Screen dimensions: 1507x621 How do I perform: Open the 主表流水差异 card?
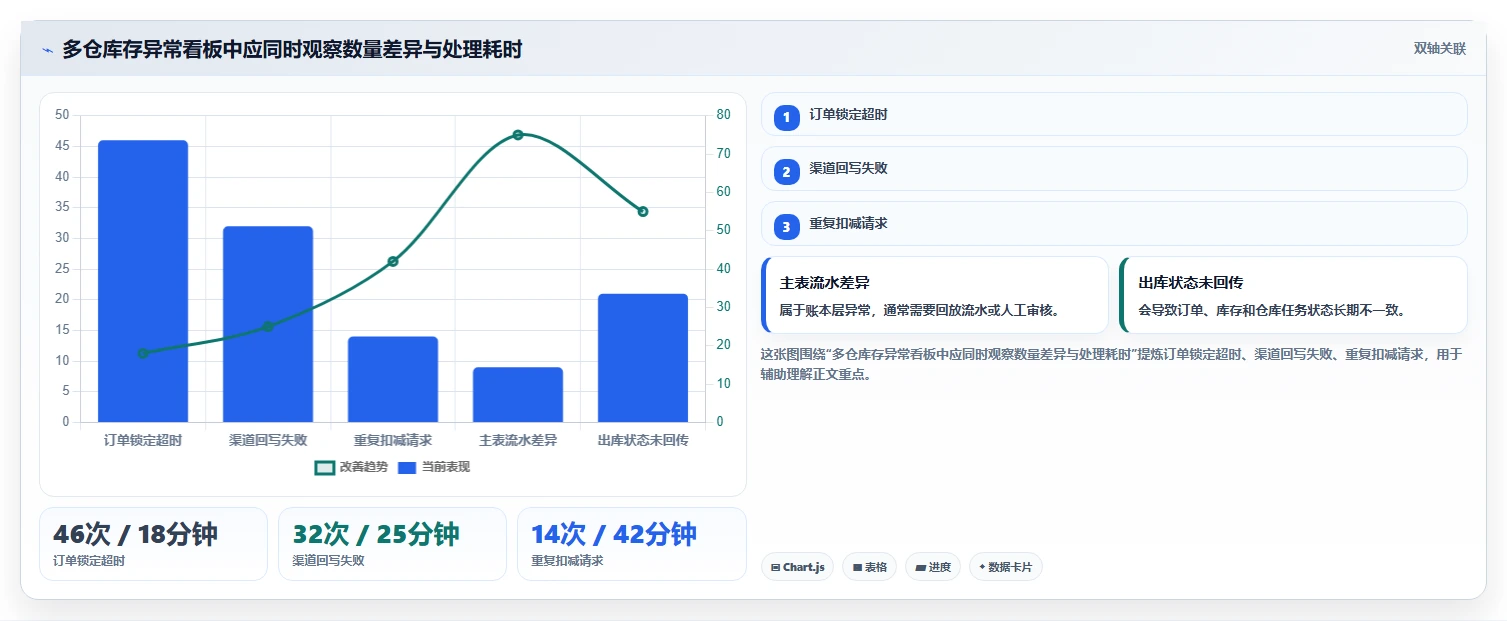pos(934,295)
